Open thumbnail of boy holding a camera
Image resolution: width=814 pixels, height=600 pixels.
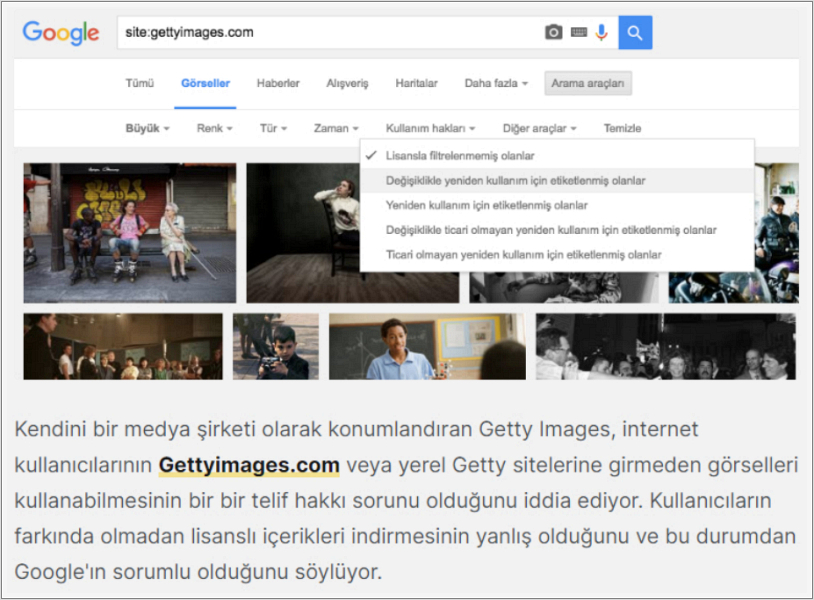coord(276,346)
